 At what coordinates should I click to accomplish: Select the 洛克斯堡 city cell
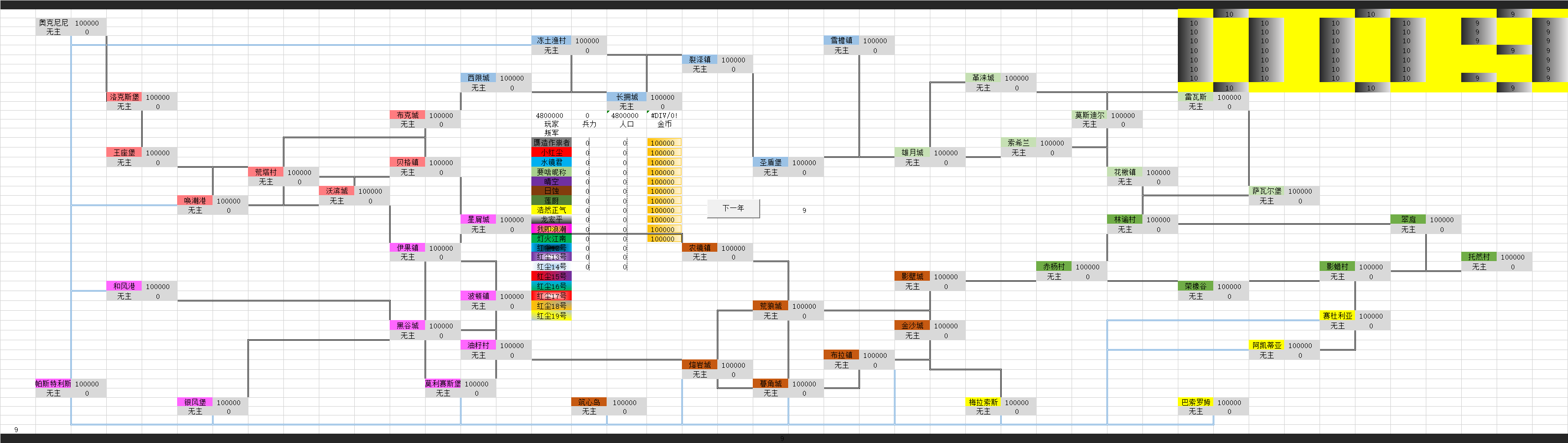124,97
